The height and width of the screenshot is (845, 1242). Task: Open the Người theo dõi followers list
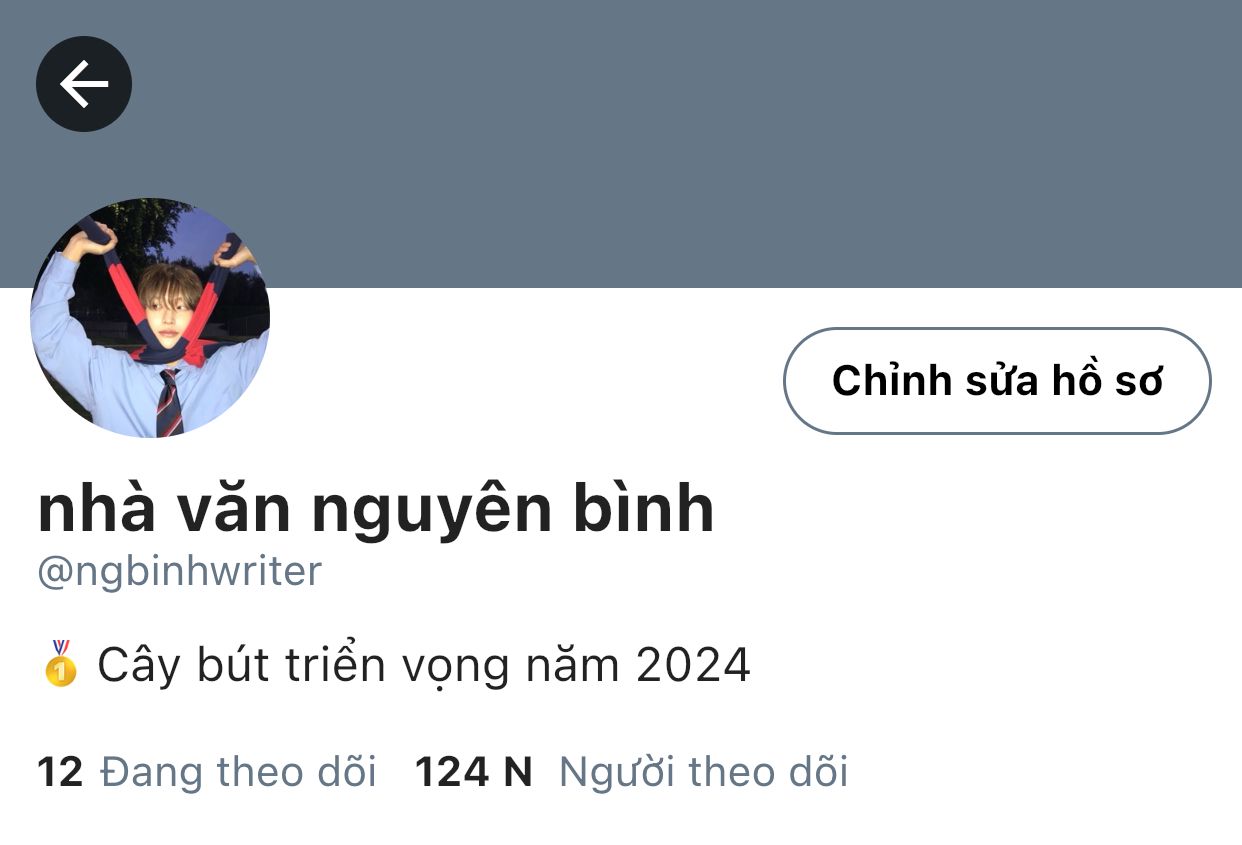coord(703,772)
